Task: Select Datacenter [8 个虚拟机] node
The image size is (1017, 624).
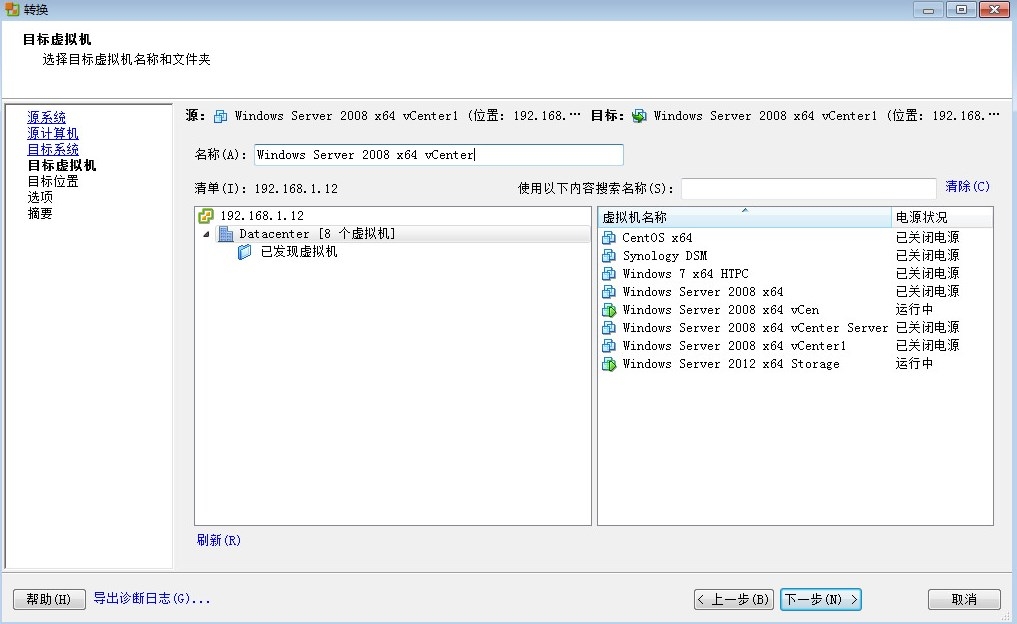Action: point(317,234)
